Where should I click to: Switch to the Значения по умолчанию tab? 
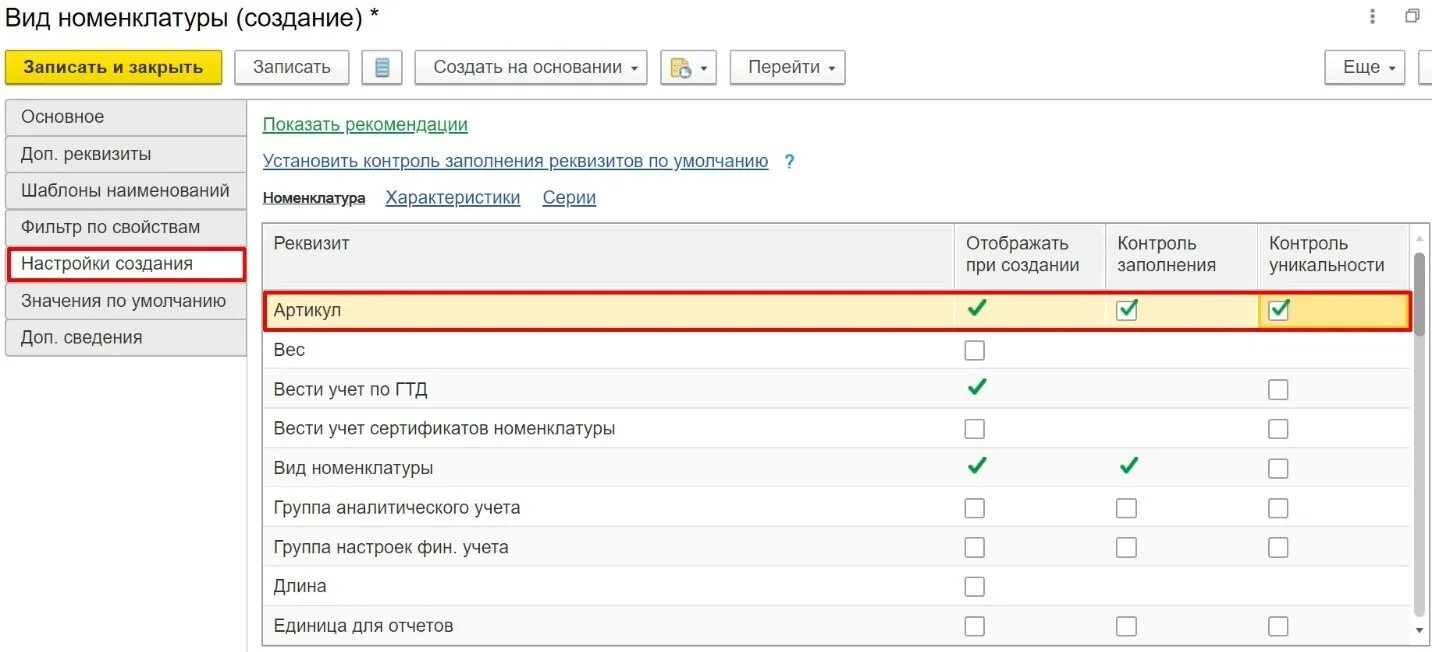[124, 301]
